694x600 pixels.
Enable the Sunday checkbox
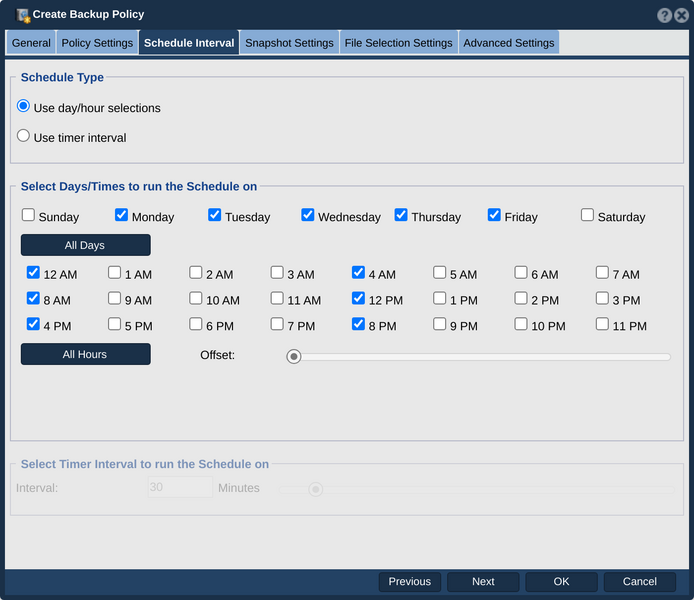click(x=28, y=215)
